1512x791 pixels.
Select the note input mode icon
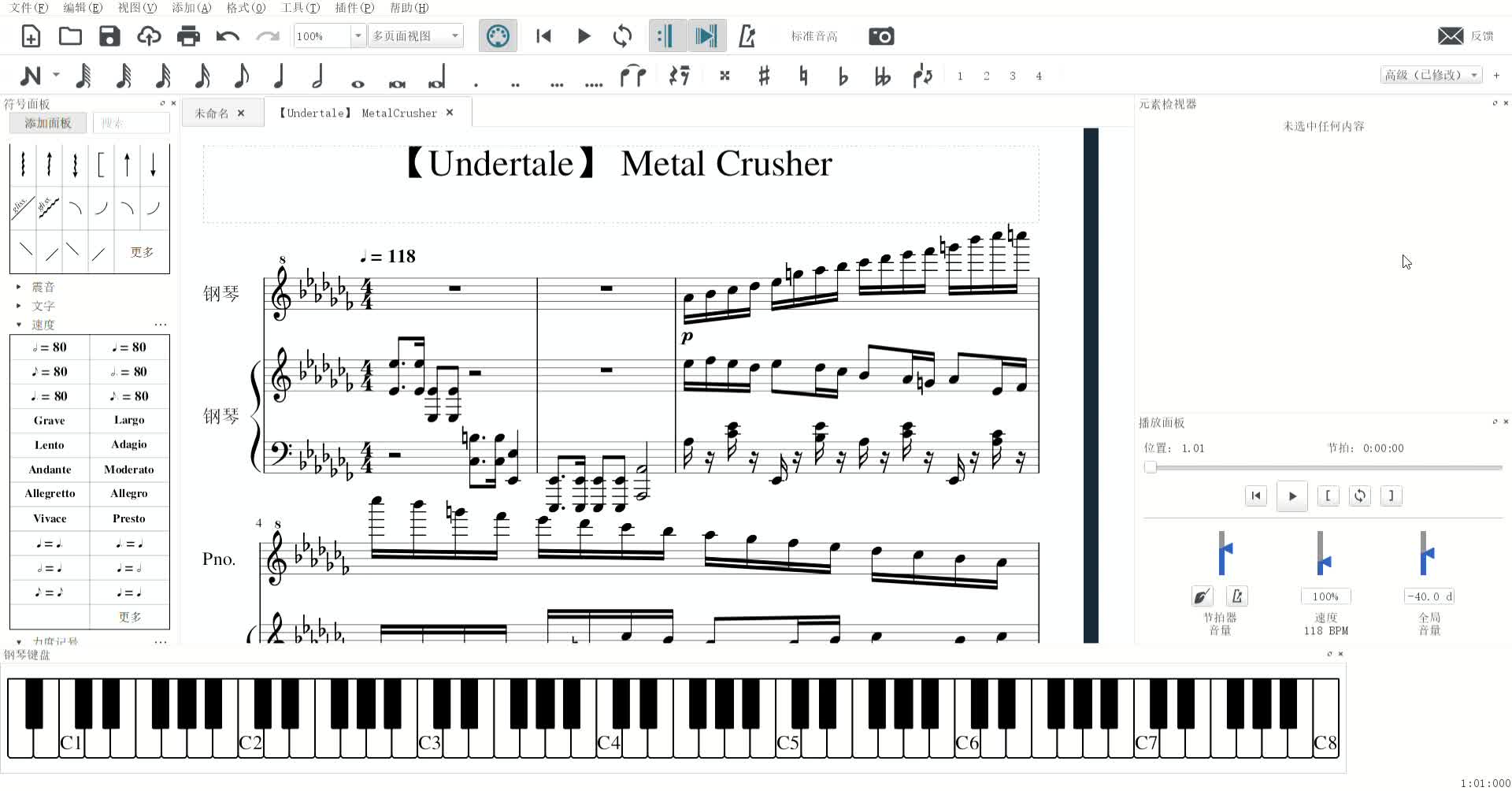point(31,76)
